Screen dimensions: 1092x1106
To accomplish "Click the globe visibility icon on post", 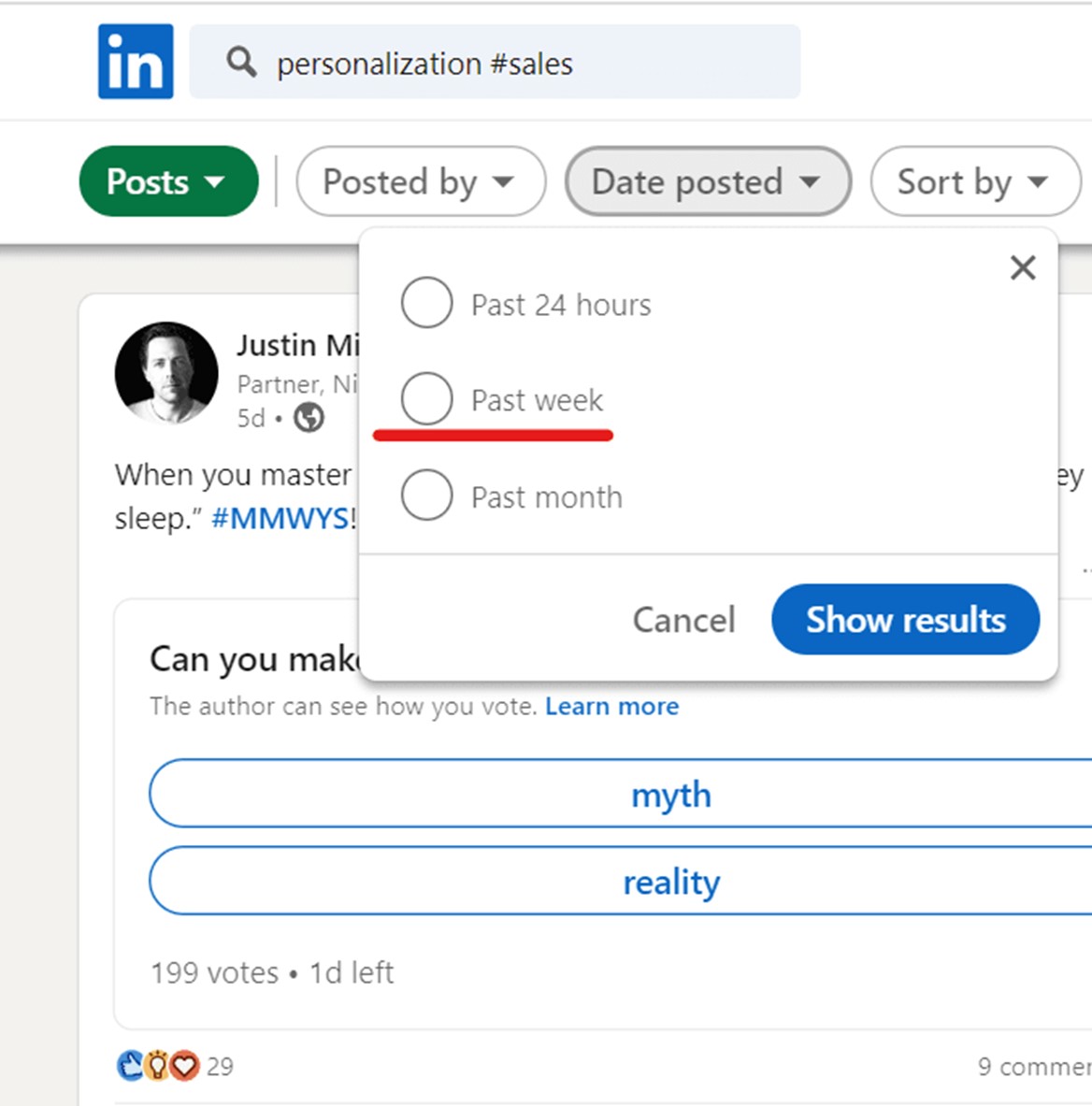I will click(x=309, y=418).
